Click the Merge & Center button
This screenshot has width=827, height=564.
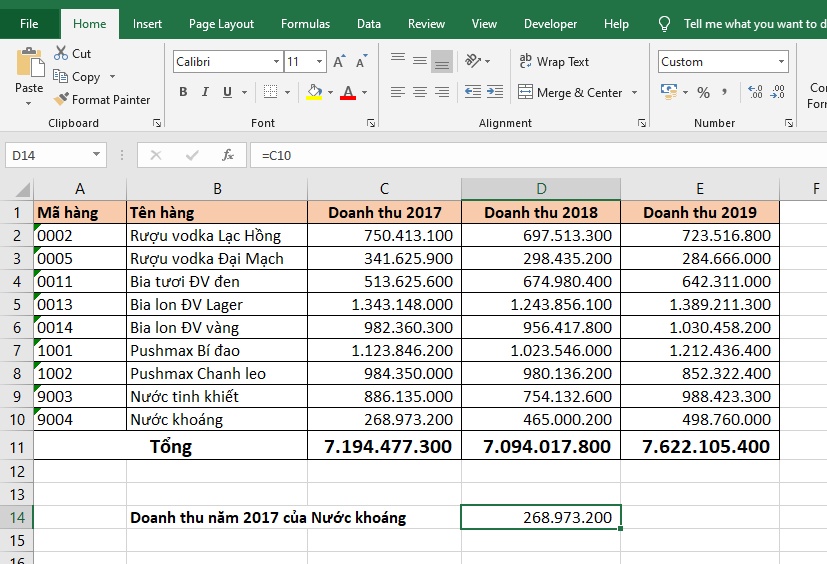tap(570, 93)
